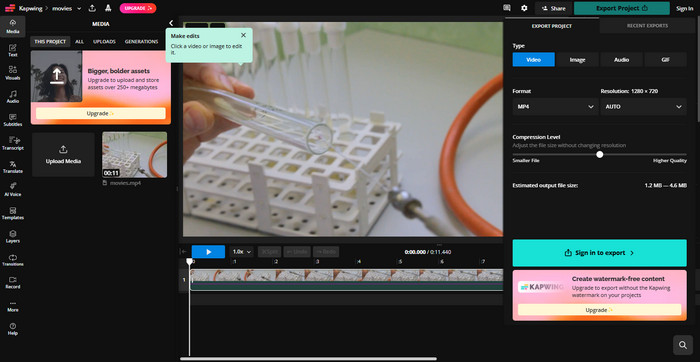Select the This Project media tab
The image size is (700, 362).
point(50,42)
